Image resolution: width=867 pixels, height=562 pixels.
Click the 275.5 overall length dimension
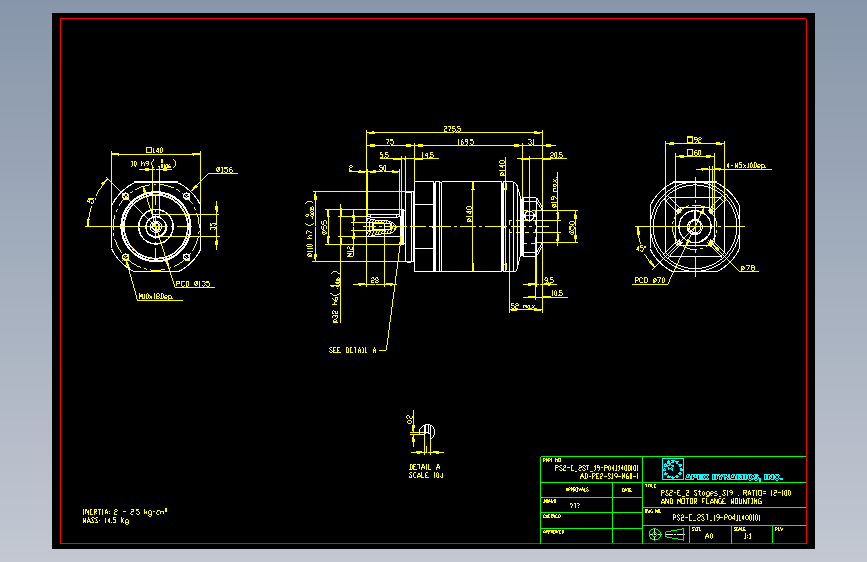452,129
